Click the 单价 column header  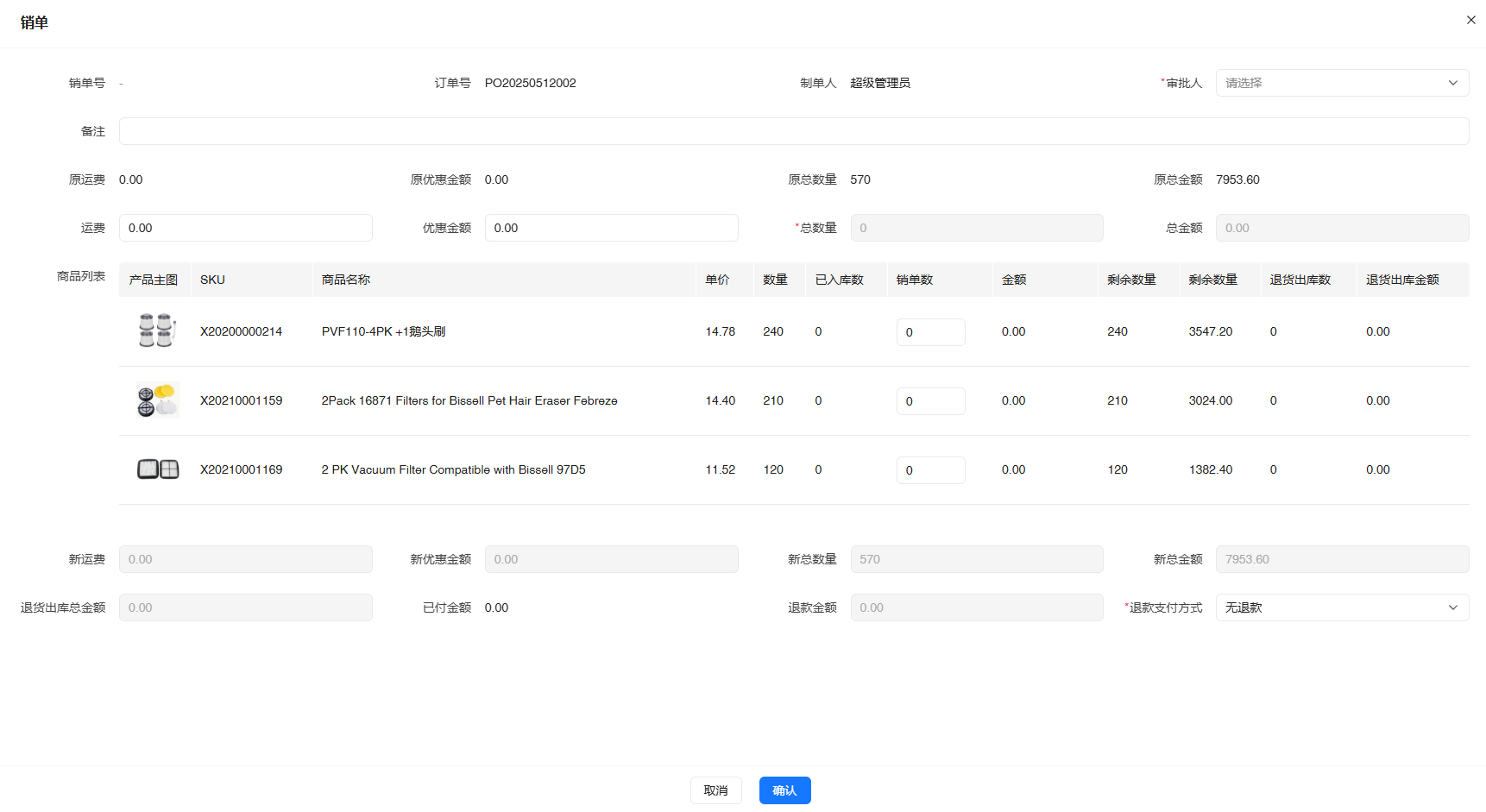coord(717,280)
